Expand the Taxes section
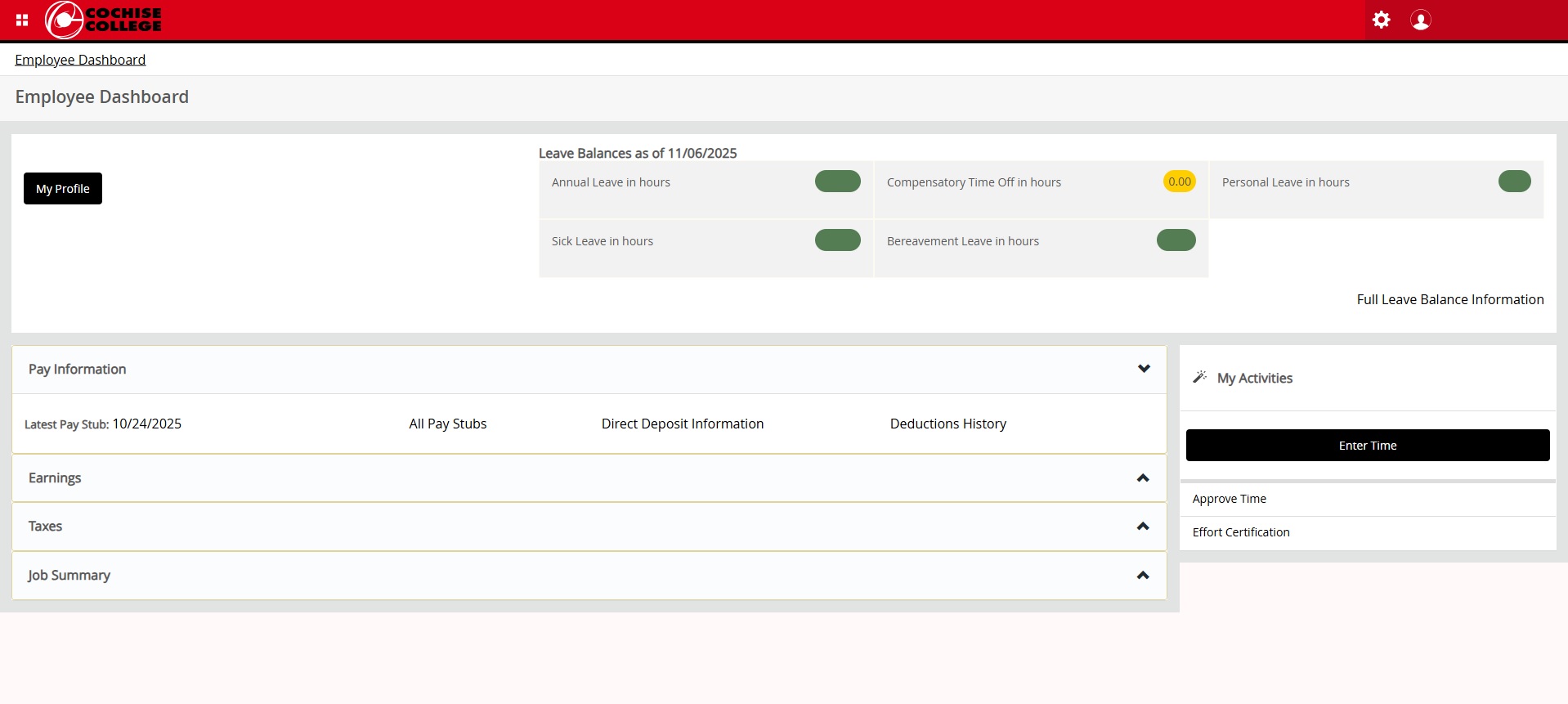The image size is (1568, 704). pos(1143,527)
